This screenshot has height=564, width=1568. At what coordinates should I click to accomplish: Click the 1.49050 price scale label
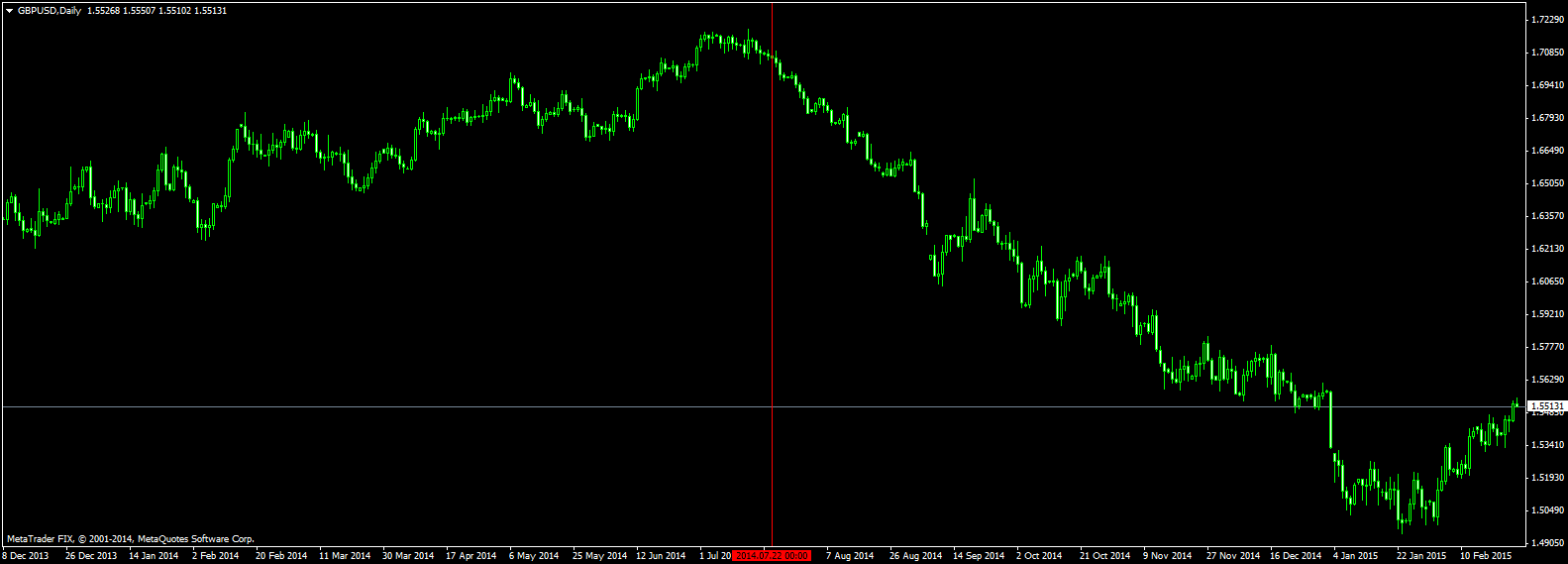(x=1547, y=543)
